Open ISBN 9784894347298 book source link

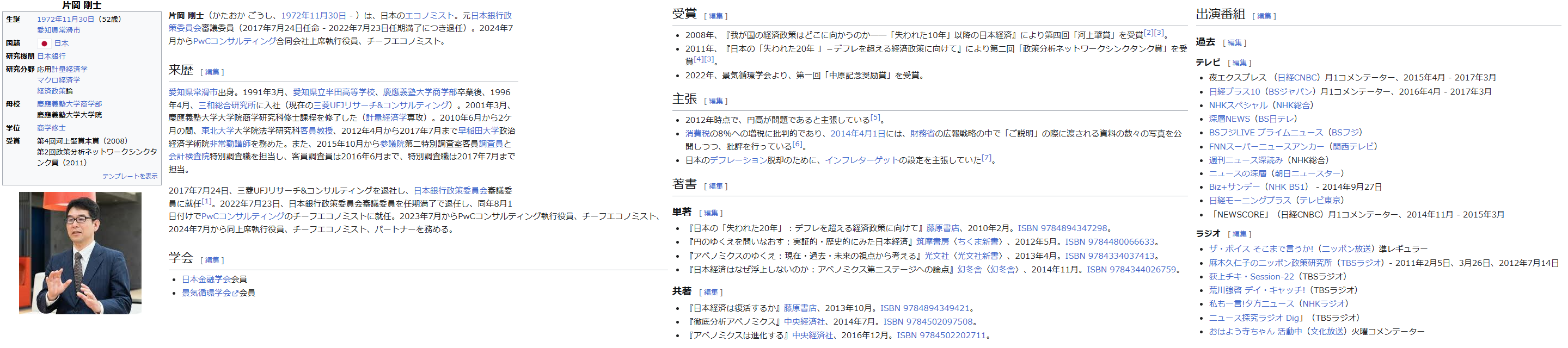(x=1062, y=228)
